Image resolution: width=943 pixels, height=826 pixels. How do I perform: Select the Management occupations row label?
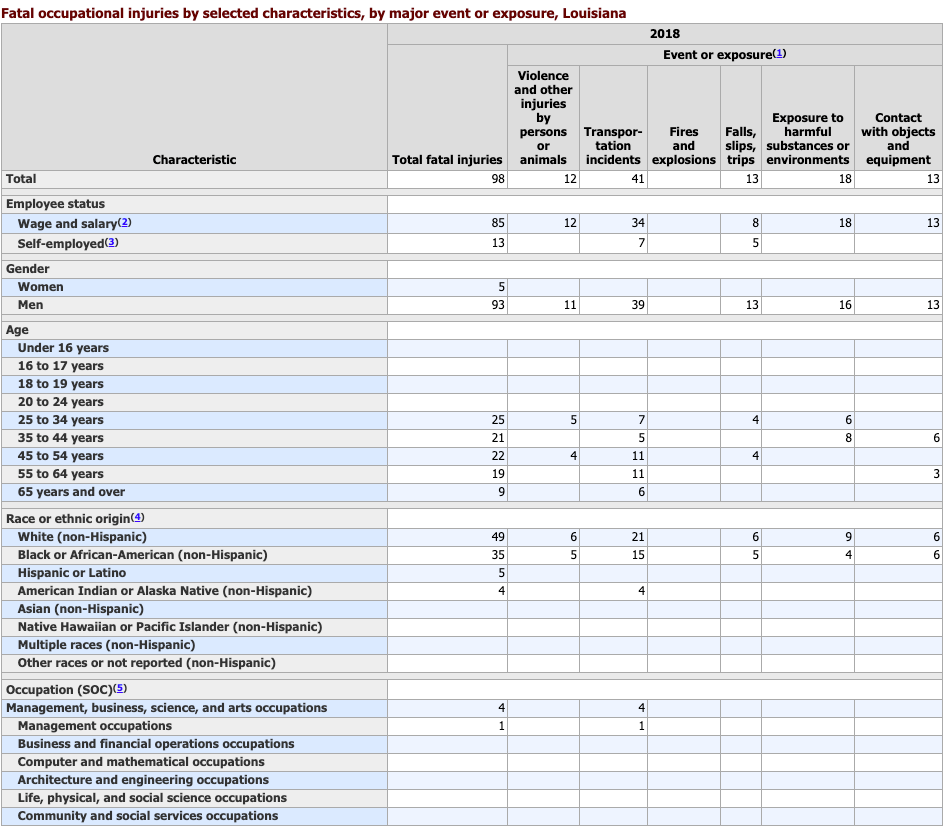[94, 726]
